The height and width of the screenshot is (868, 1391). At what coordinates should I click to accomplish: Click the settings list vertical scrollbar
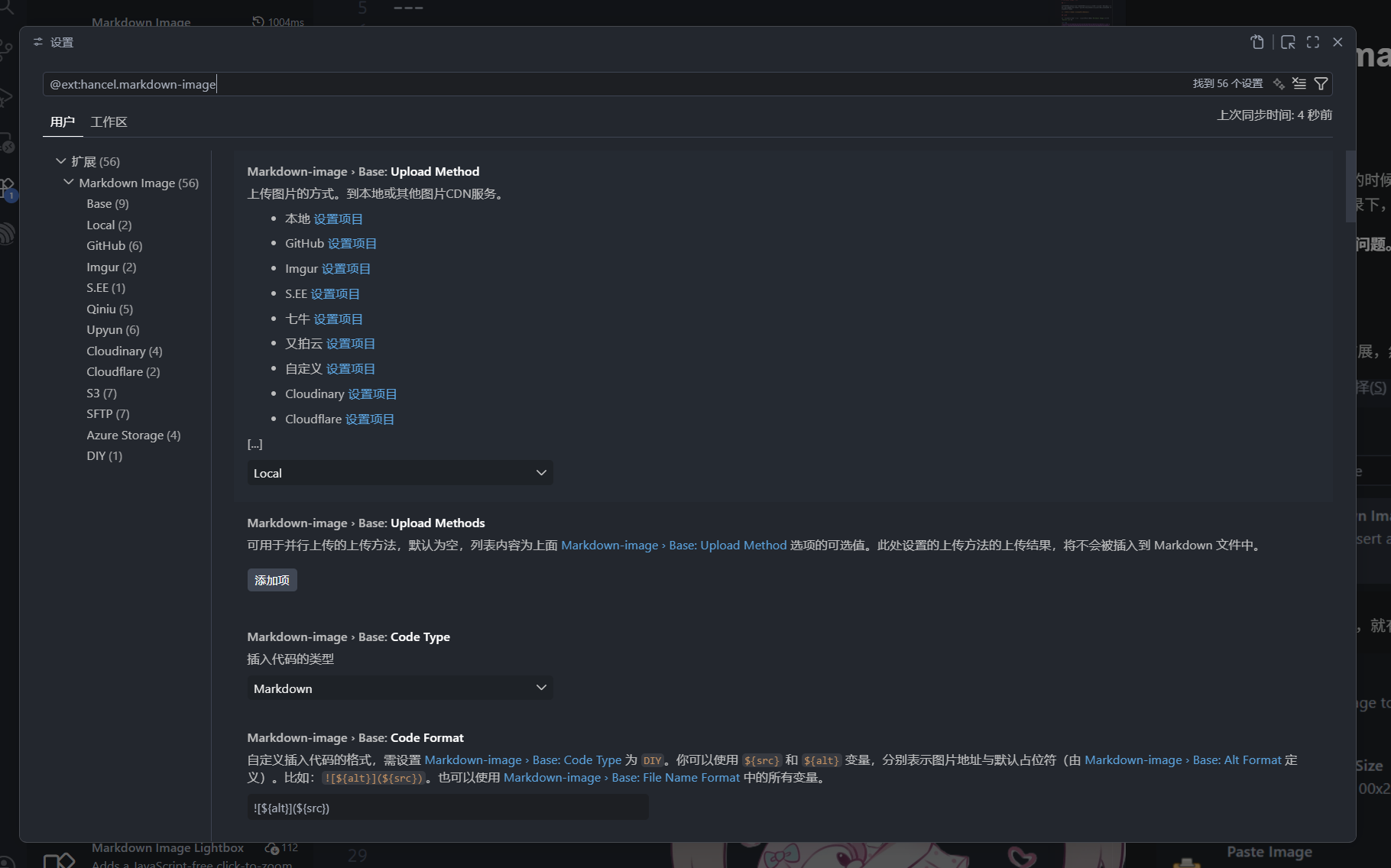(1350, 186)
